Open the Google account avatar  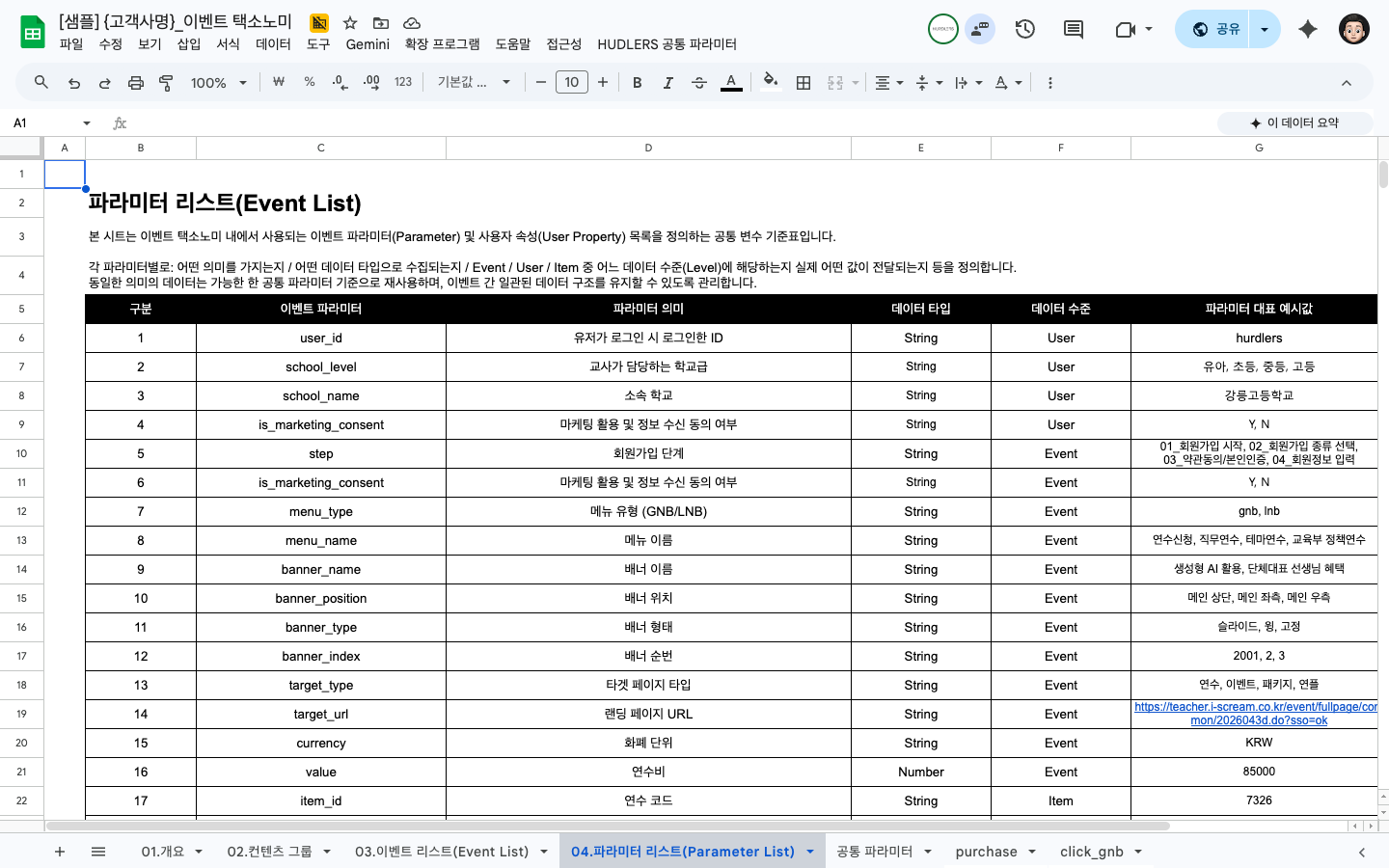1354,29
